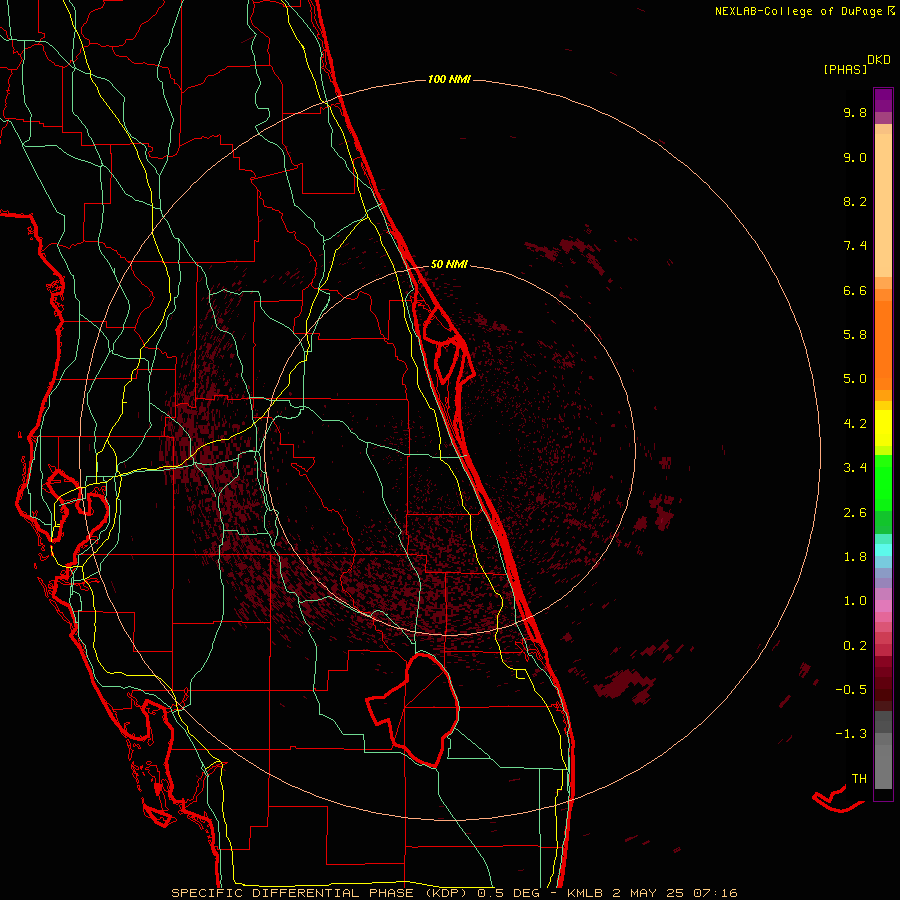Click the 8.2 scale value
This screenshot has width=900, height=900.
tap(855, 201)
